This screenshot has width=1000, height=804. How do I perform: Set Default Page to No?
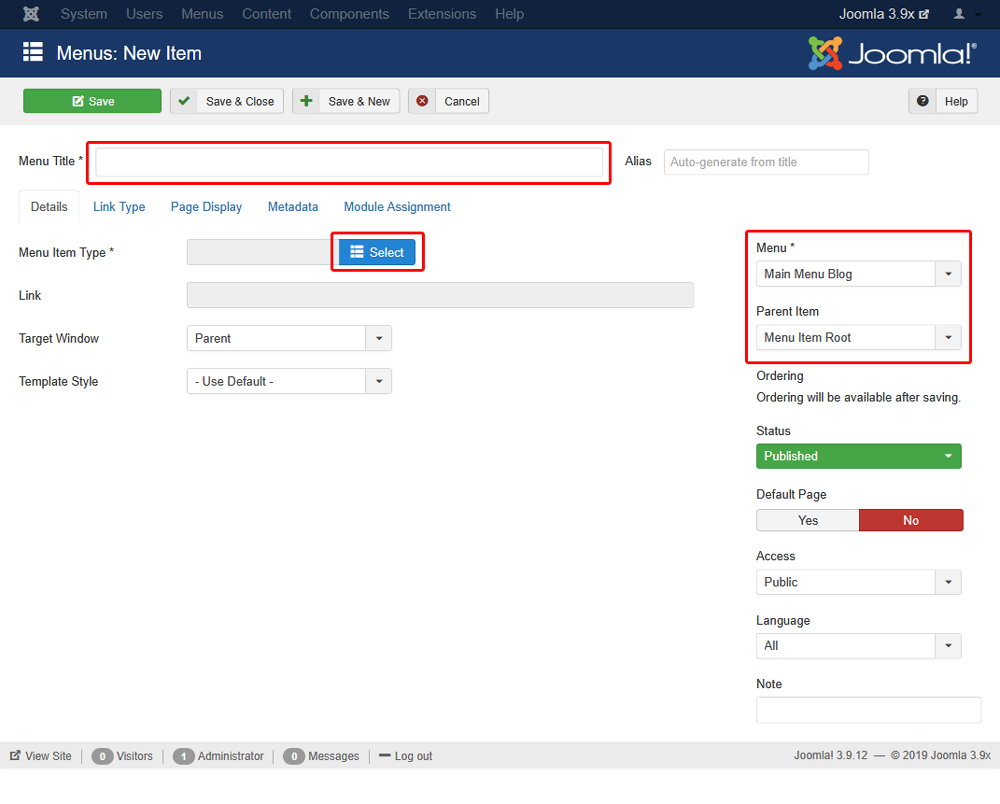(x=911, y=520)
